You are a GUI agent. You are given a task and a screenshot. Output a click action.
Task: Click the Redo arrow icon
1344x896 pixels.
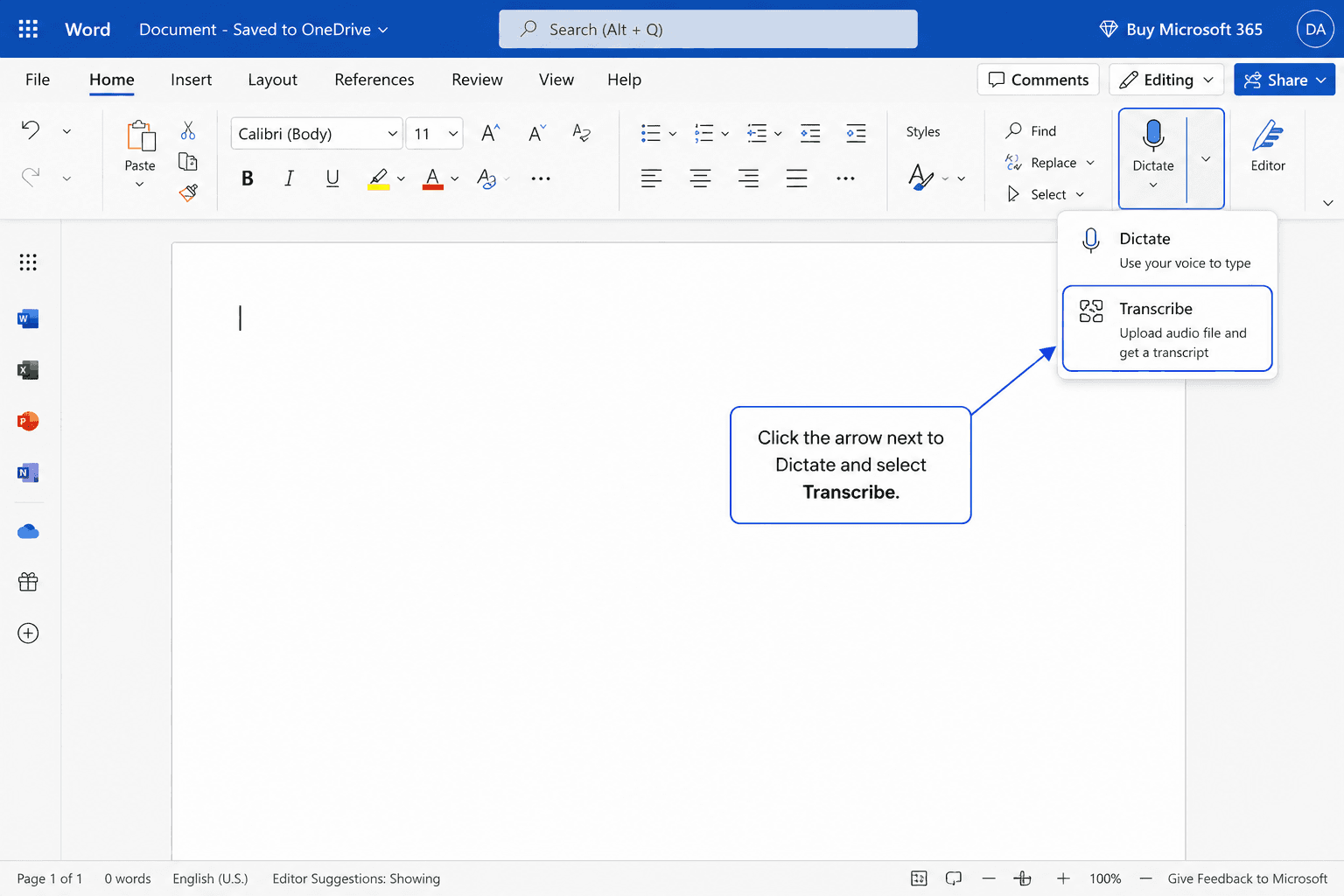31,178
